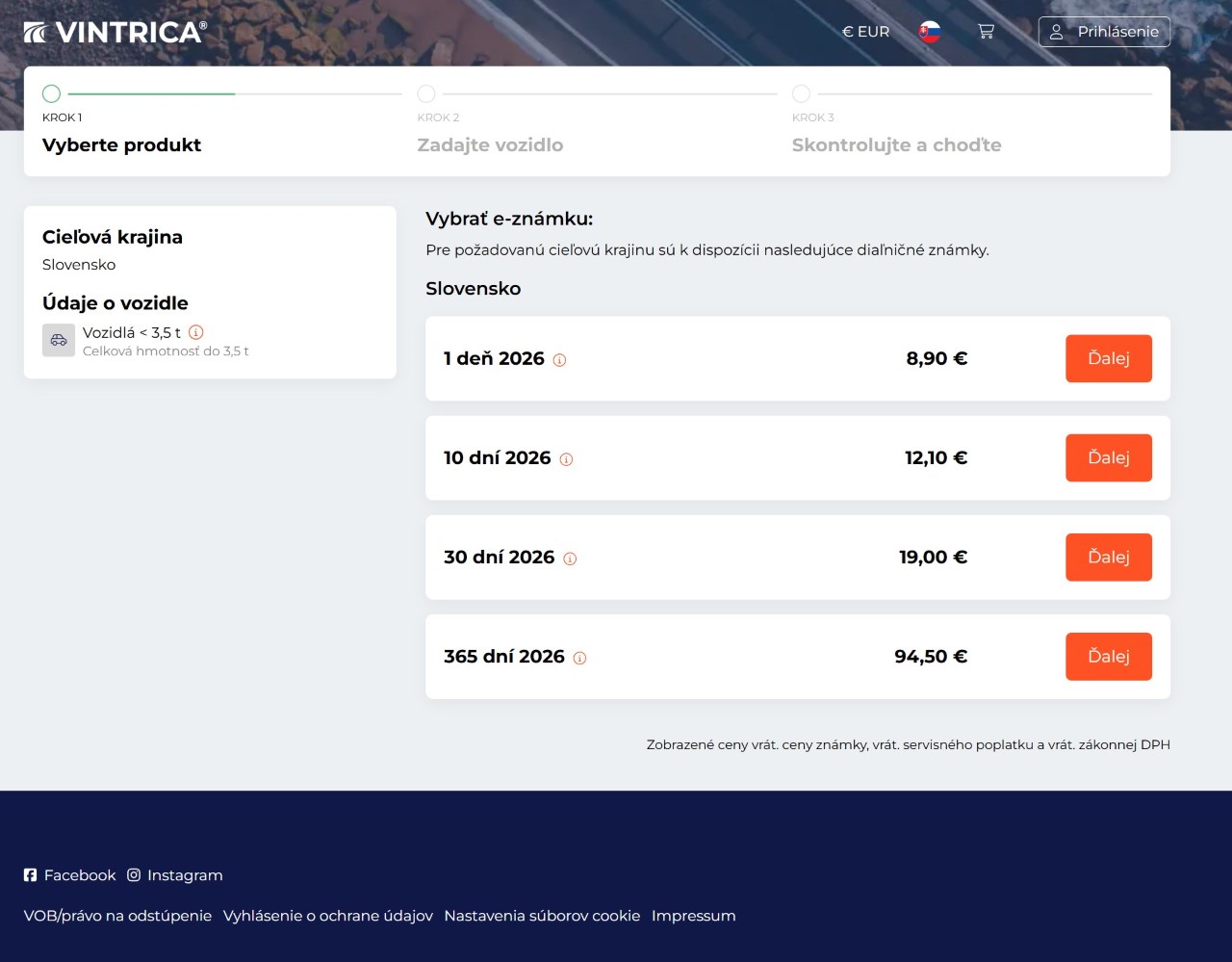Click Ďalej for the 365 dní vignette

(x=1108, y=656)
